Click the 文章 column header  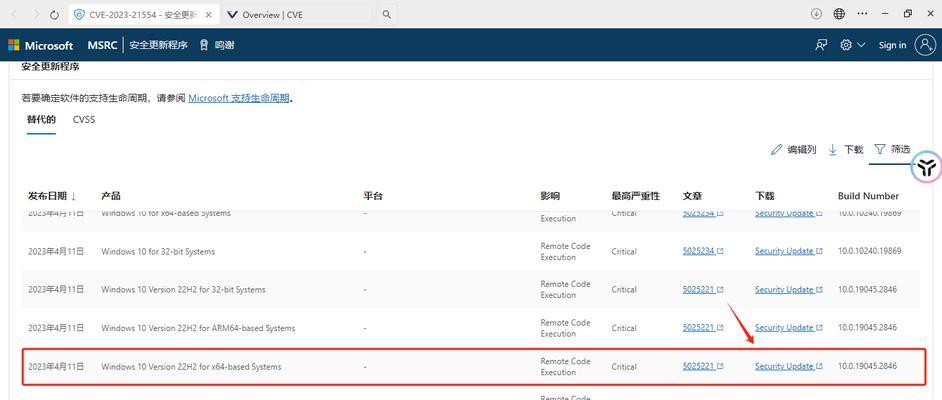[x=692, y=196]
